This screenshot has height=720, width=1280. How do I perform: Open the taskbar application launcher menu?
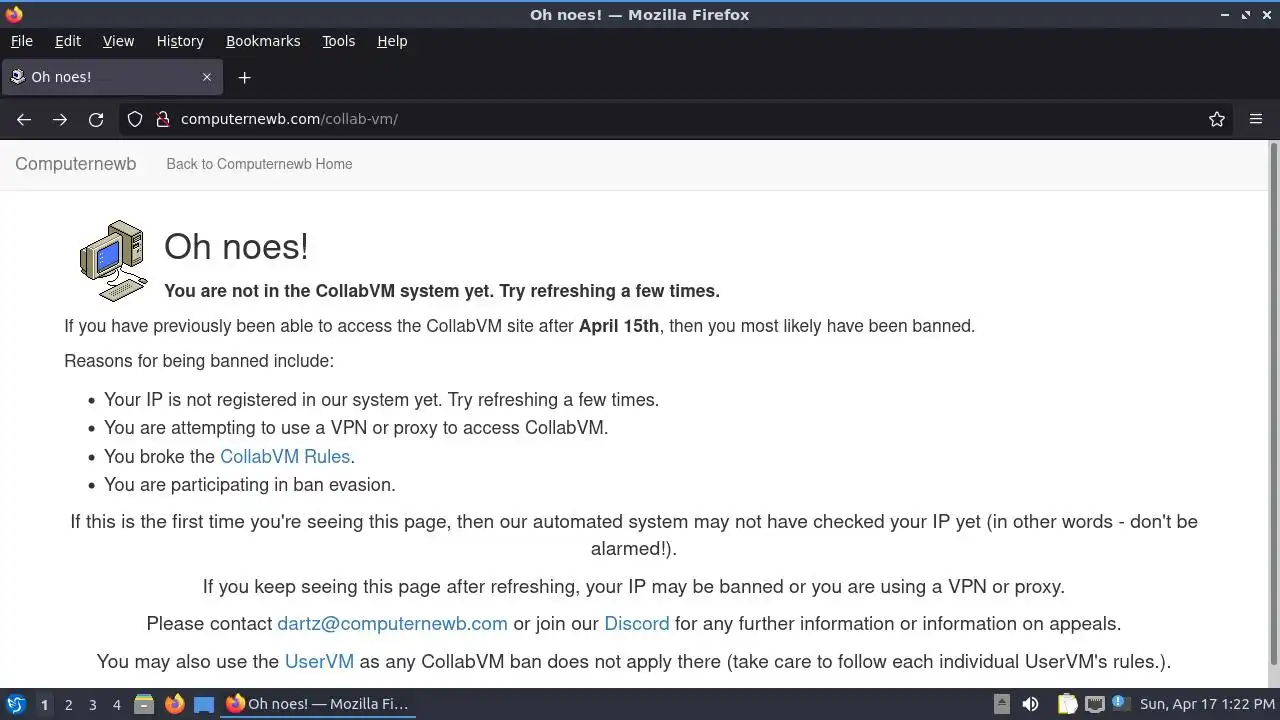point(15,704)
